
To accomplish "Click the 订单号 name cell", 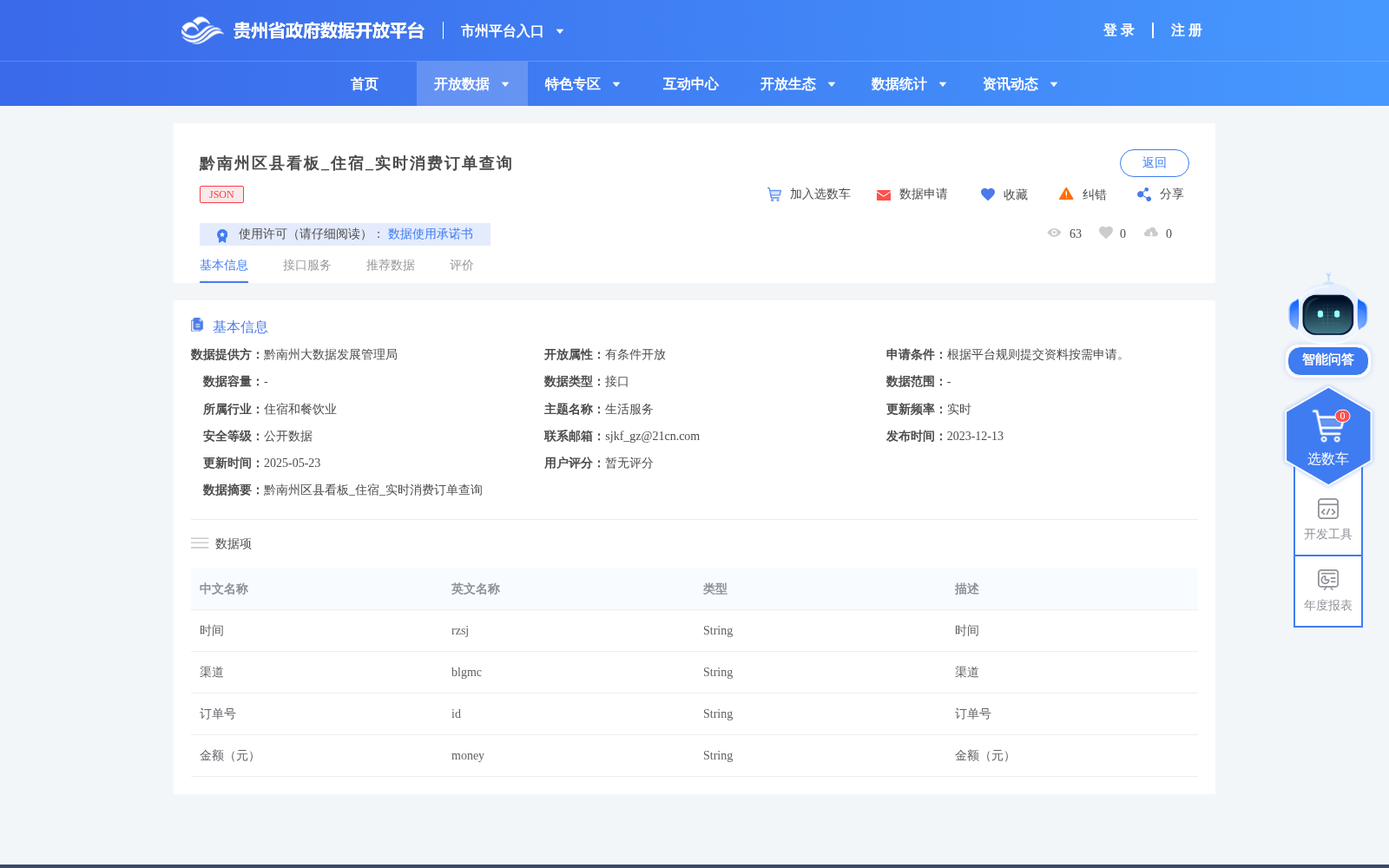I will tap(218, 714).
